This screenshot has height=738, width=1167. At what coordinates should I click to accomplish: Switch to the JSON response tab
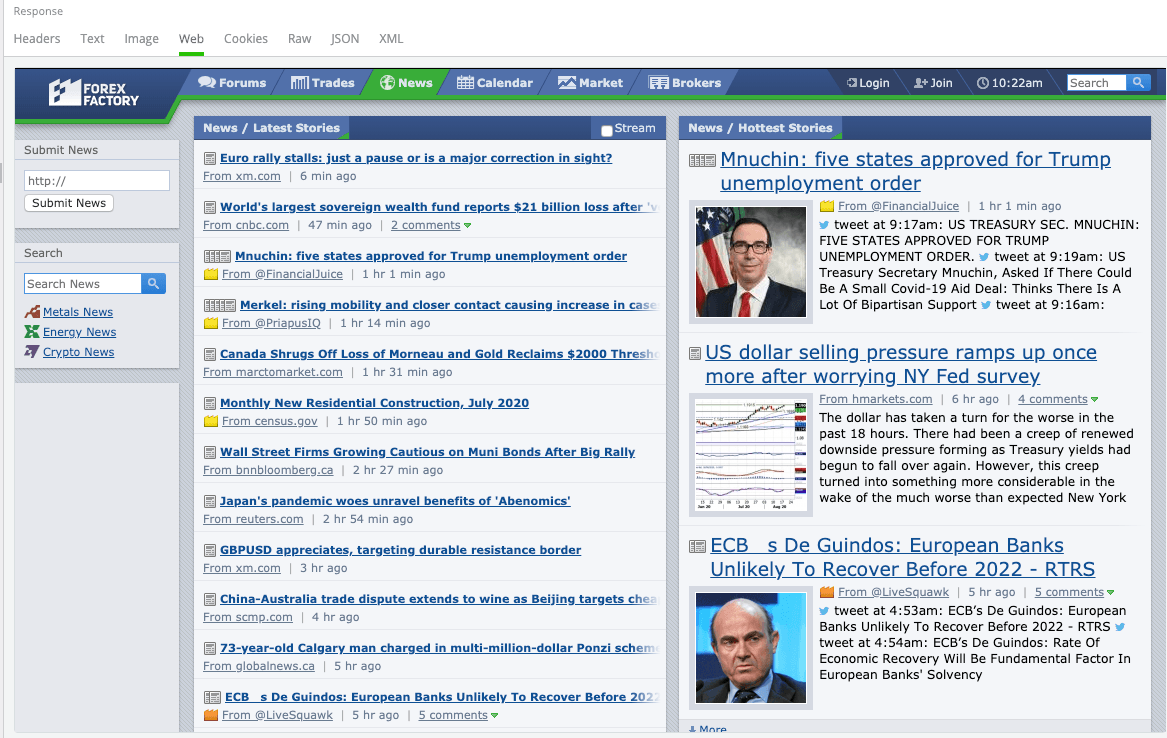(x=345, y=39)
